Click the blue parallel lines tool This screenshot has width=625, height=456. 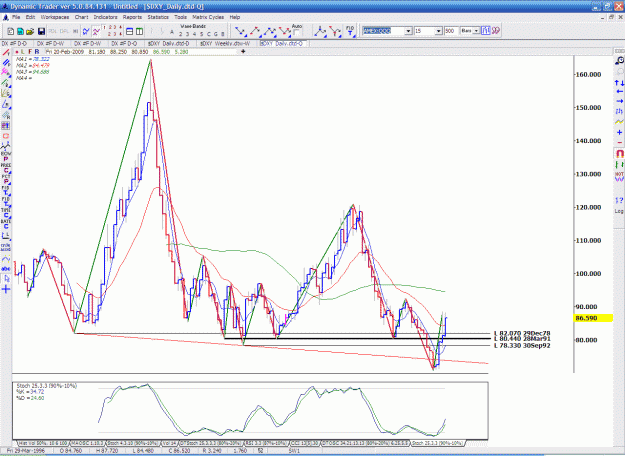click(x=6, y=63)
